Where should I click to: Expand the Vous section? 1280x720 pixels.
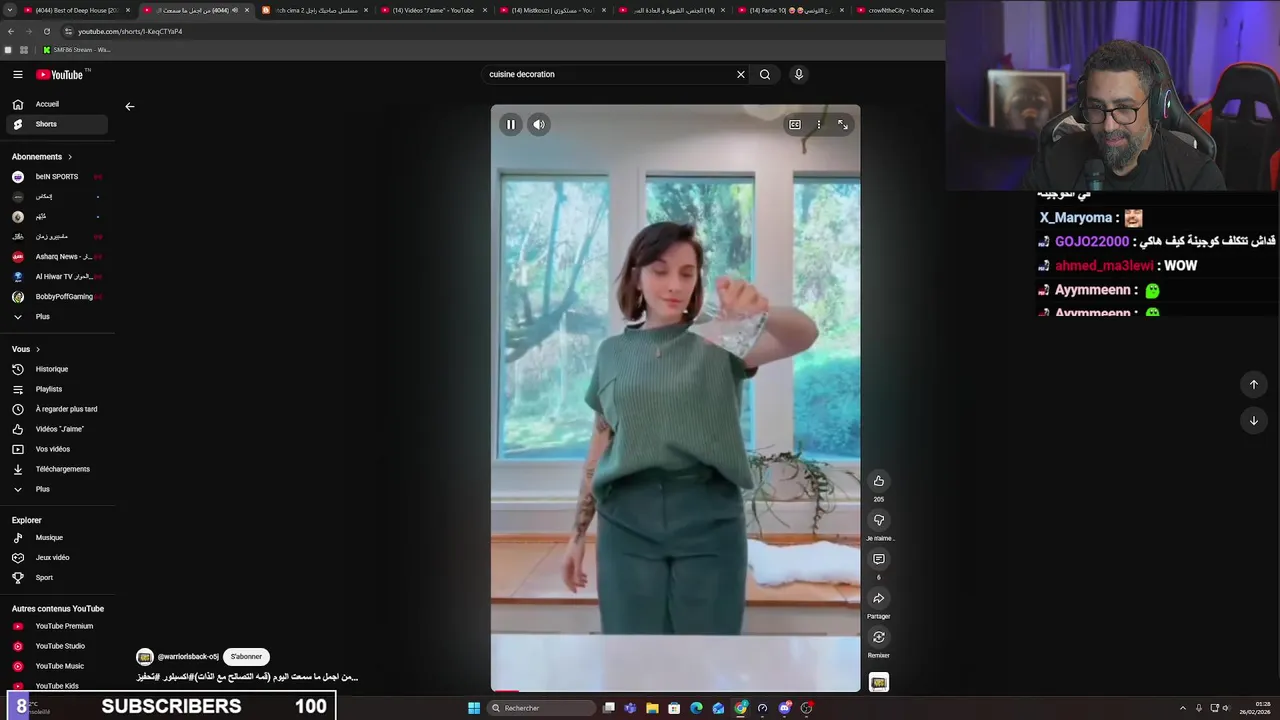(26, 349)
